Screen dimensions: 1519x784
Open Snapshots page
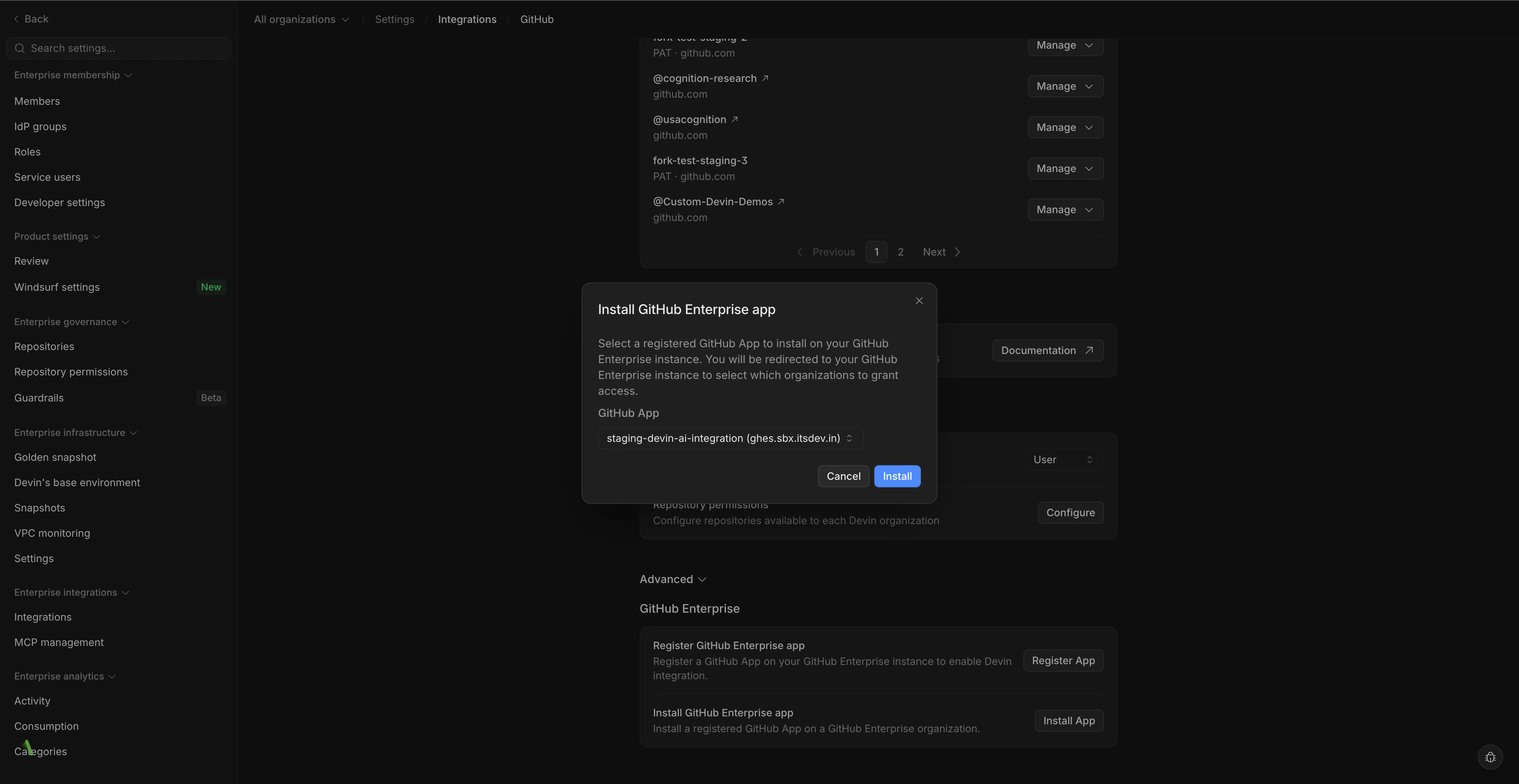(x=40, y=508)
